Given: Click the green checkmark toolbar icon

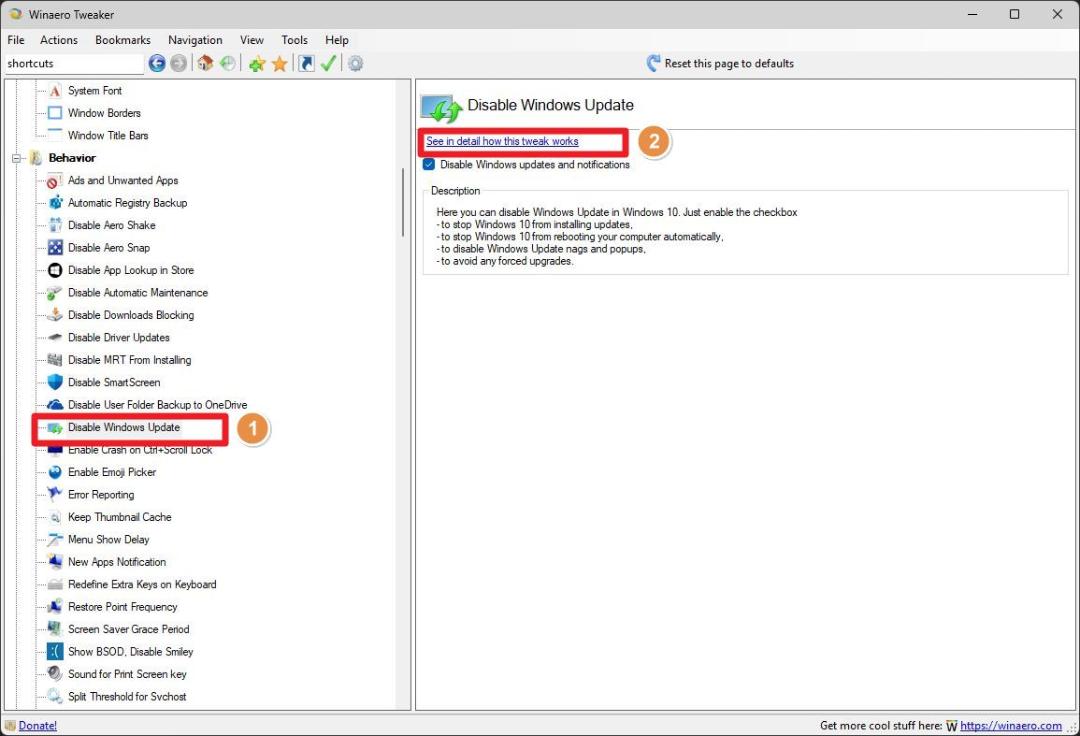Looking at the screenshot, I should click(x=329, y=63).
